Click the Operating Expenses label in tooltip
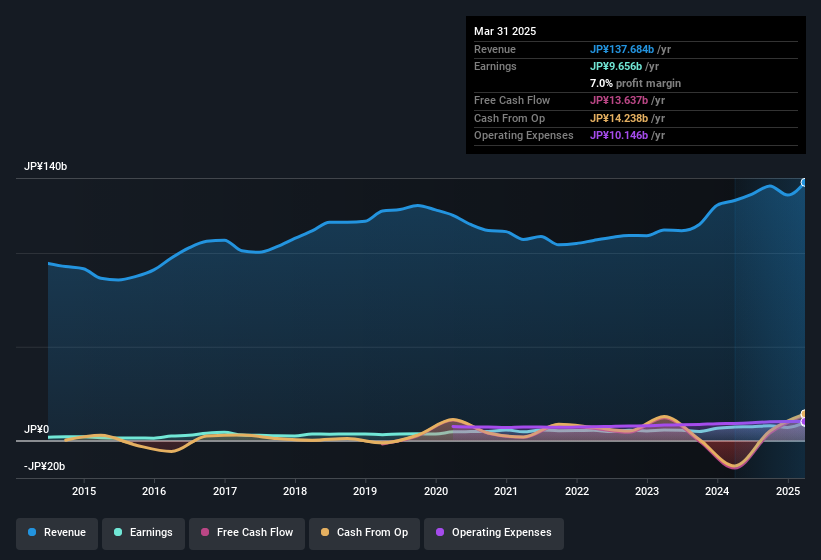821x560 pixels. [x=524, y=136]
